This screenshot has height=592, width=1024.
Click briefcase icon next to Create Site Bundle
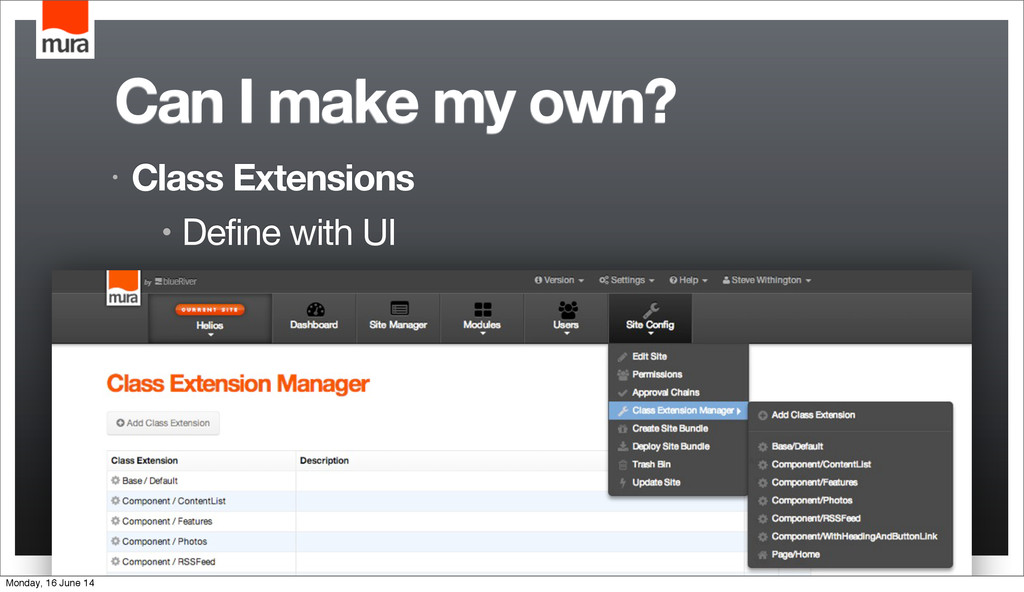[x=623, y=429]
